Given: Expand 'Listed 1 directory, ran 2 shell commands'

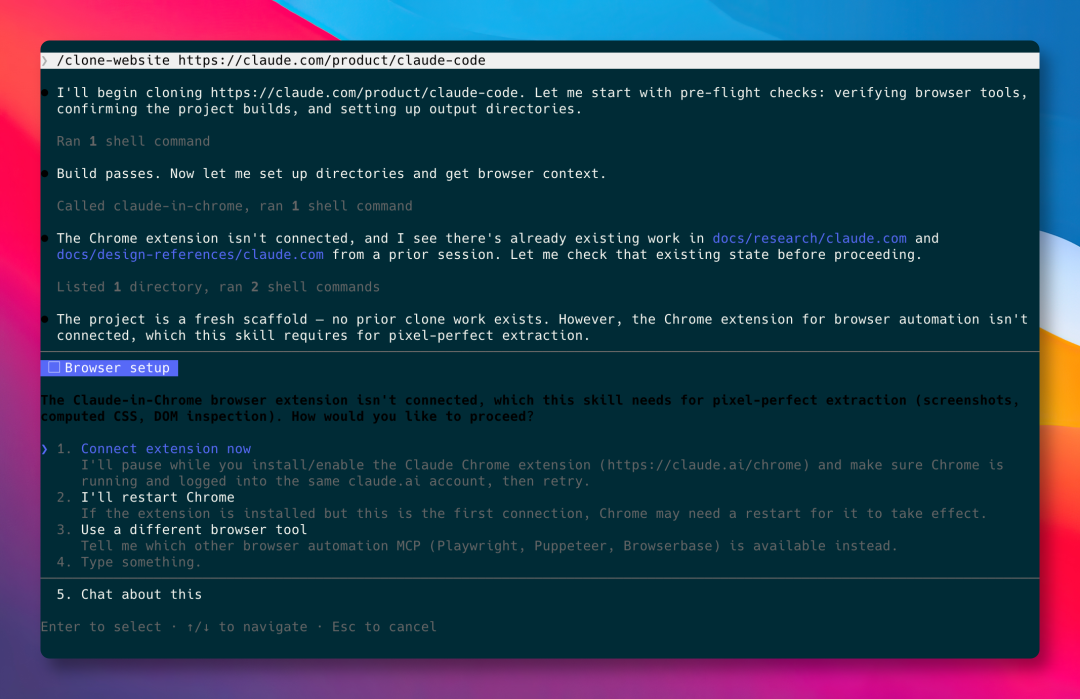Looking at the screenshot, I should (x=218, y=287).
